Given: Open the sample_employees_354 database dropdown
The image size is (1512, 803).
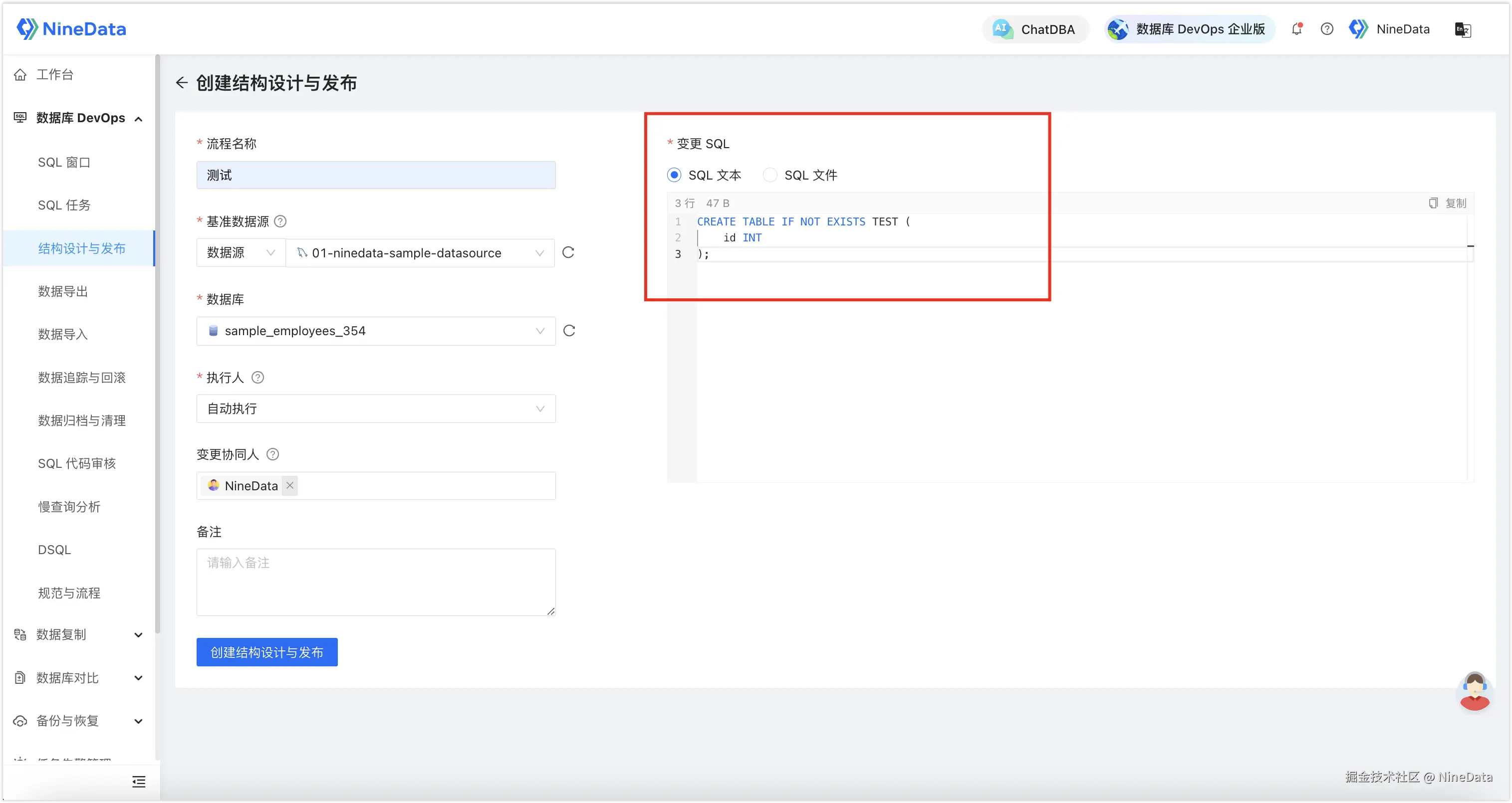Looking at the screenshot, I should point(376,331).
